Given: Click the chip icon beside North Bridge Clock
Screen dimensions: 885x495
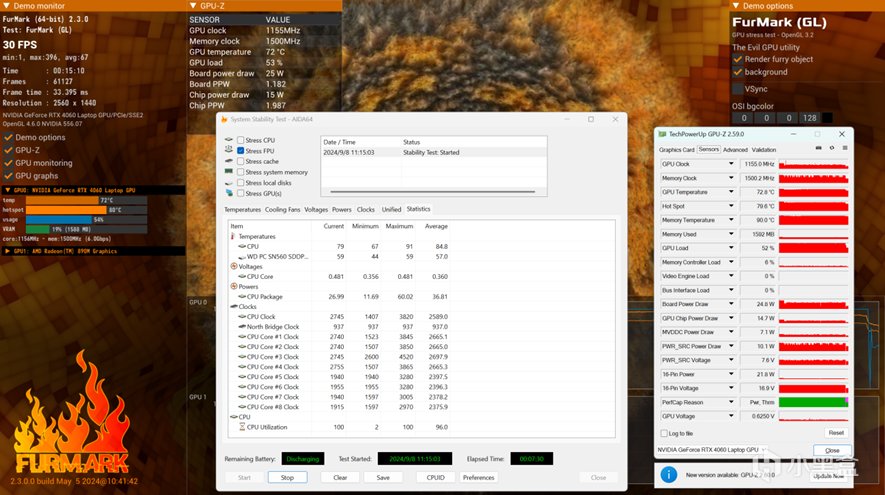Looking at the screenshot, I should coord(242,326).
